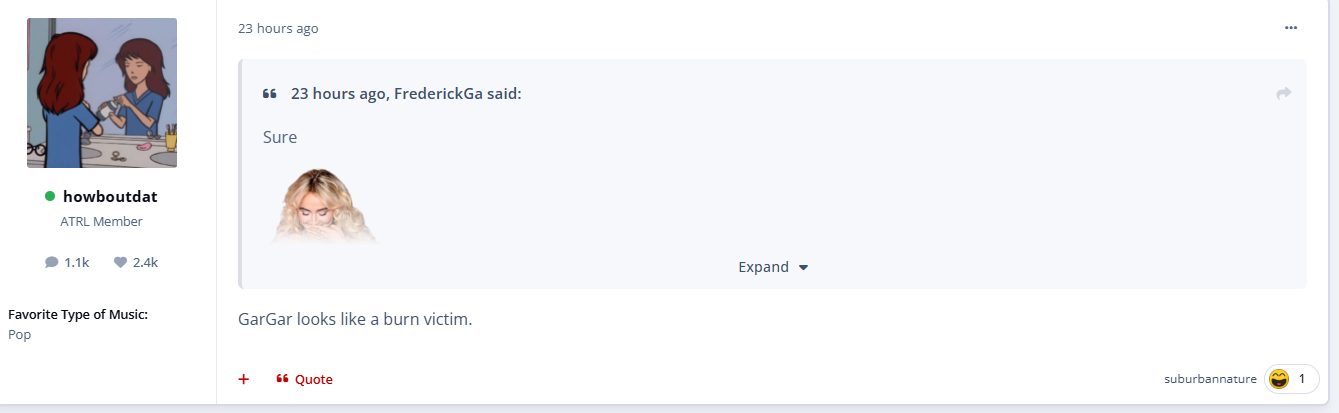
Task: Open the suburbannature reactor profile
Action: pyautogui.click(x=1210, y=379)
